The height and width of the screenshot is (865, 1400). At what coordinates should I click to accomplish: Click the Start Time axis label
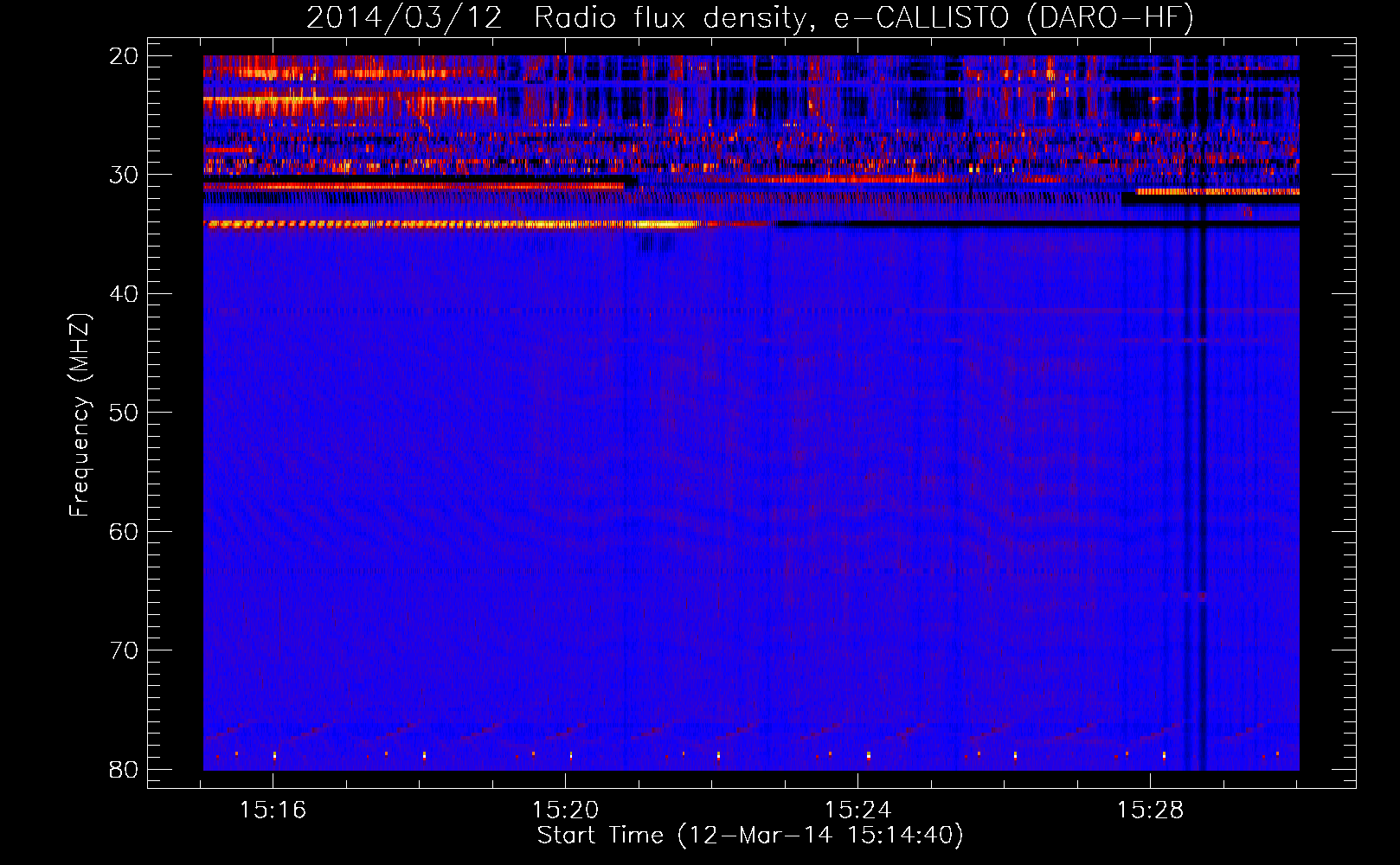[x=750, y=836]
